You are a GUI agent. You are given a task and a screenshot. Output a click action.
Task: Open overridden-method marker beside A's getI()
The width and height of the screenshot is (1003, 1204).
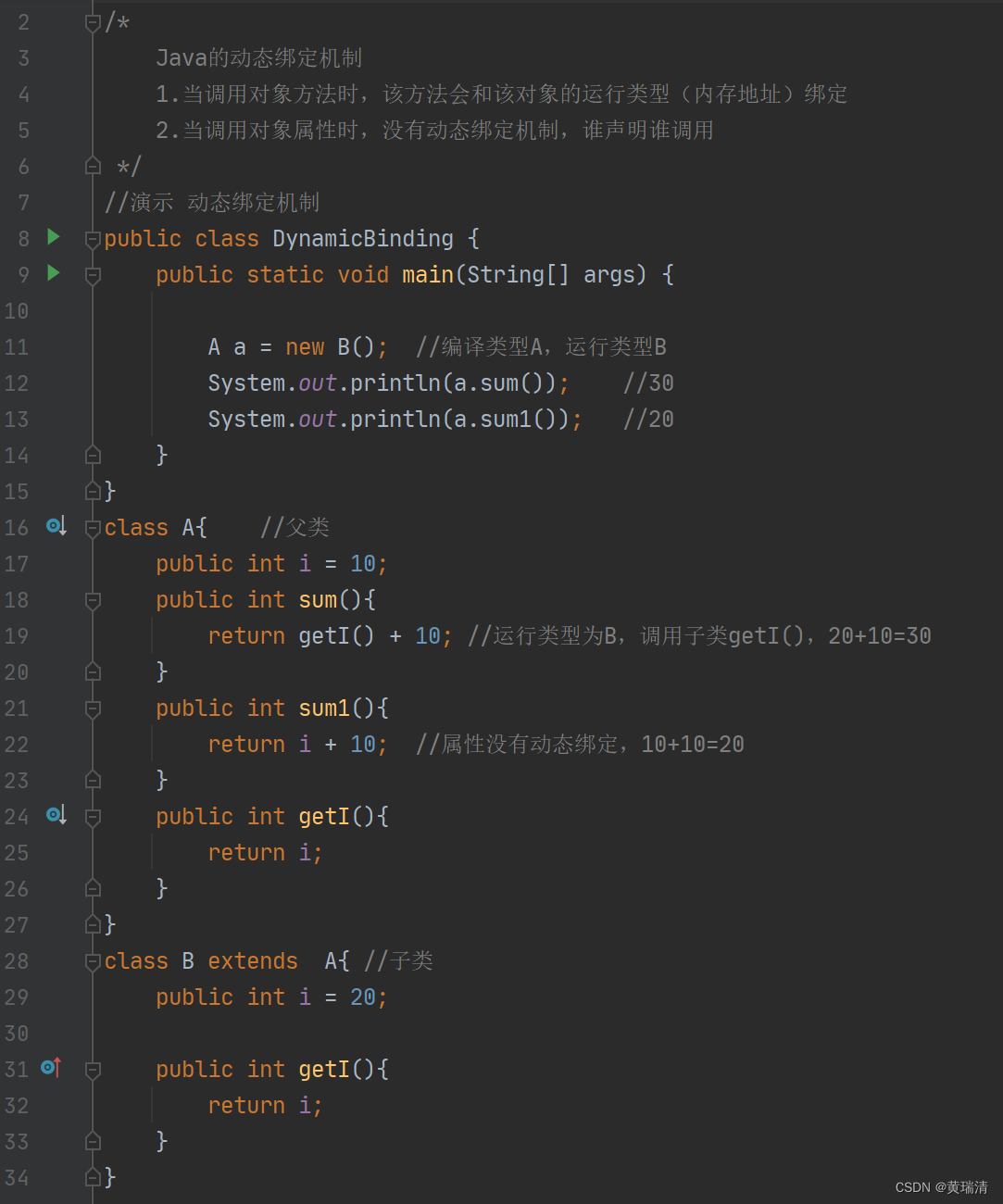[x=56, y=816]
